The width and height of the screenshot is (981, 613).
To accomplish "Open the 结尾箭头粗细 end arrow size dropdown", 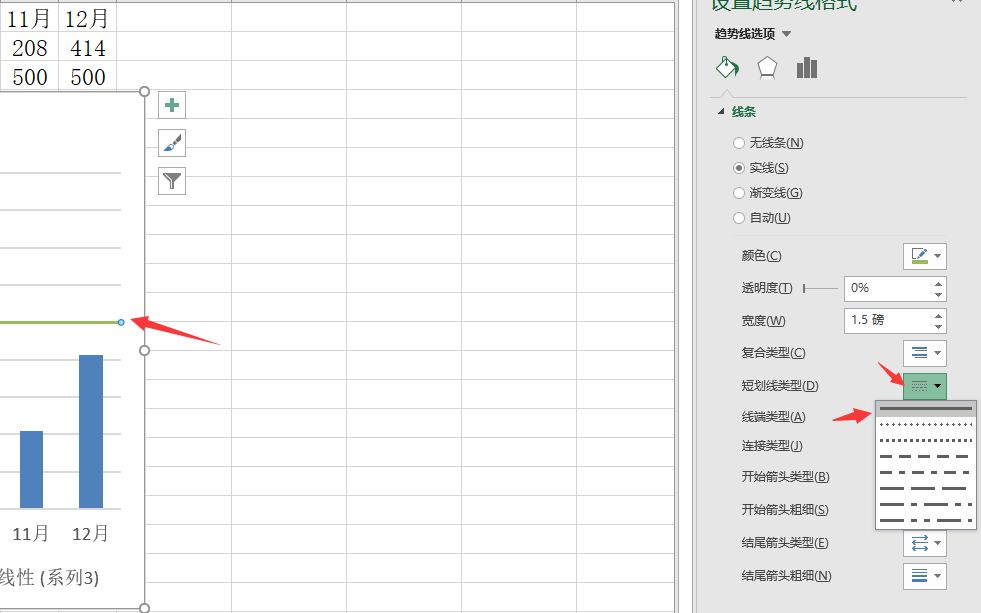I will [x=925, y=576].
